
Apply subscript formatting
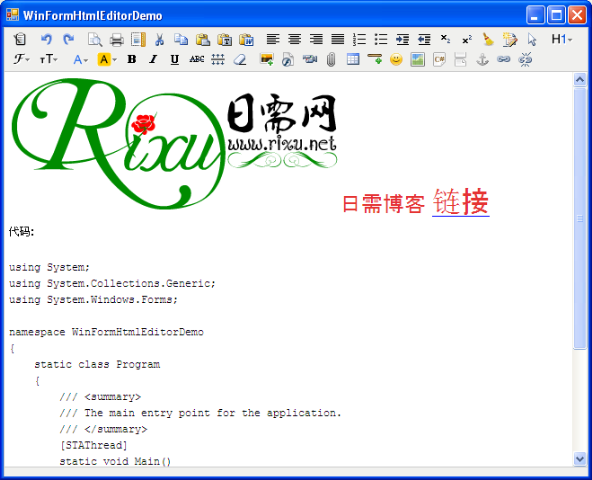[x=445, y=39]
